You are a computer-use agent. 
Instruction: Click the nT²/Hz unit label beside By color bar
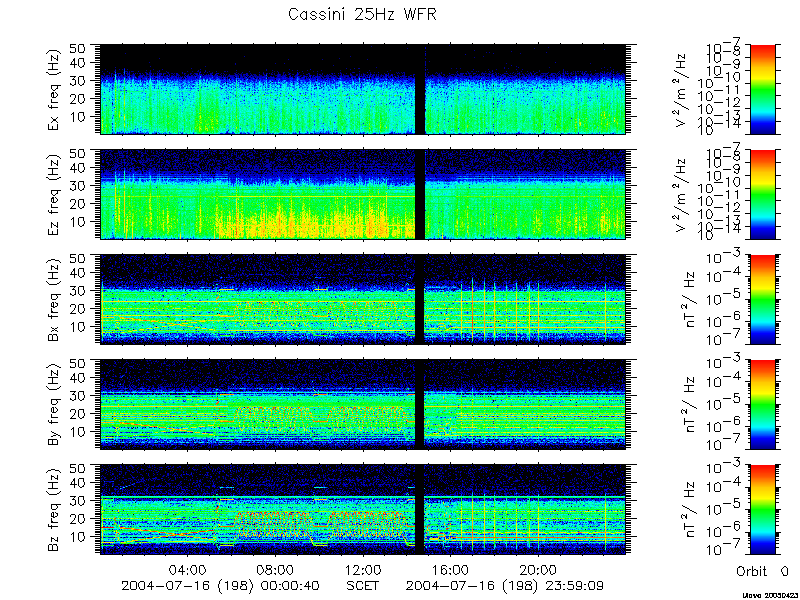pos(690,405)
